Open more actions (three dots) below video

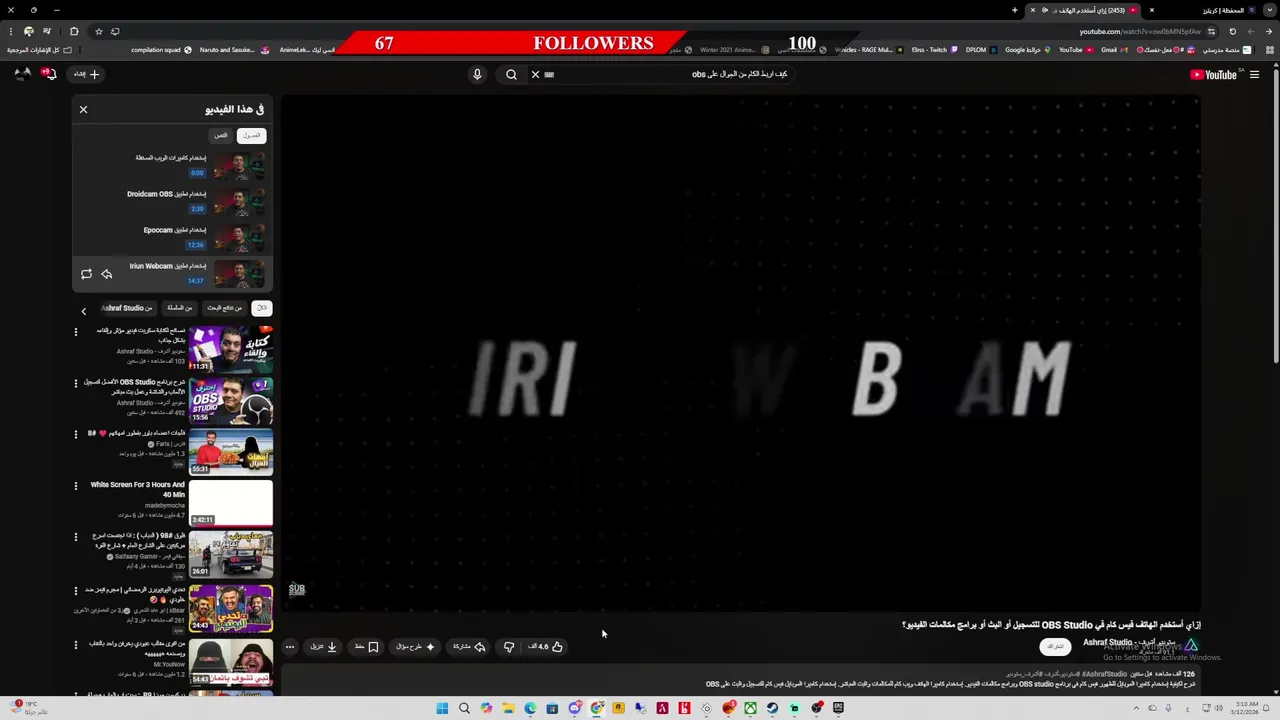[290, 647]
